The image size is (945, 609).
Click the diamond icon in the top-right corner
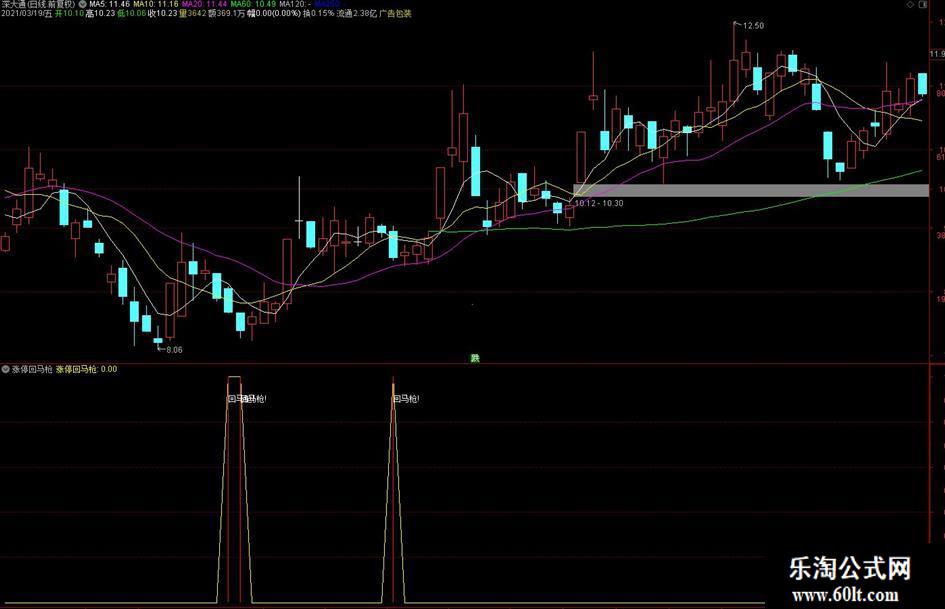(x=911, y=4)
